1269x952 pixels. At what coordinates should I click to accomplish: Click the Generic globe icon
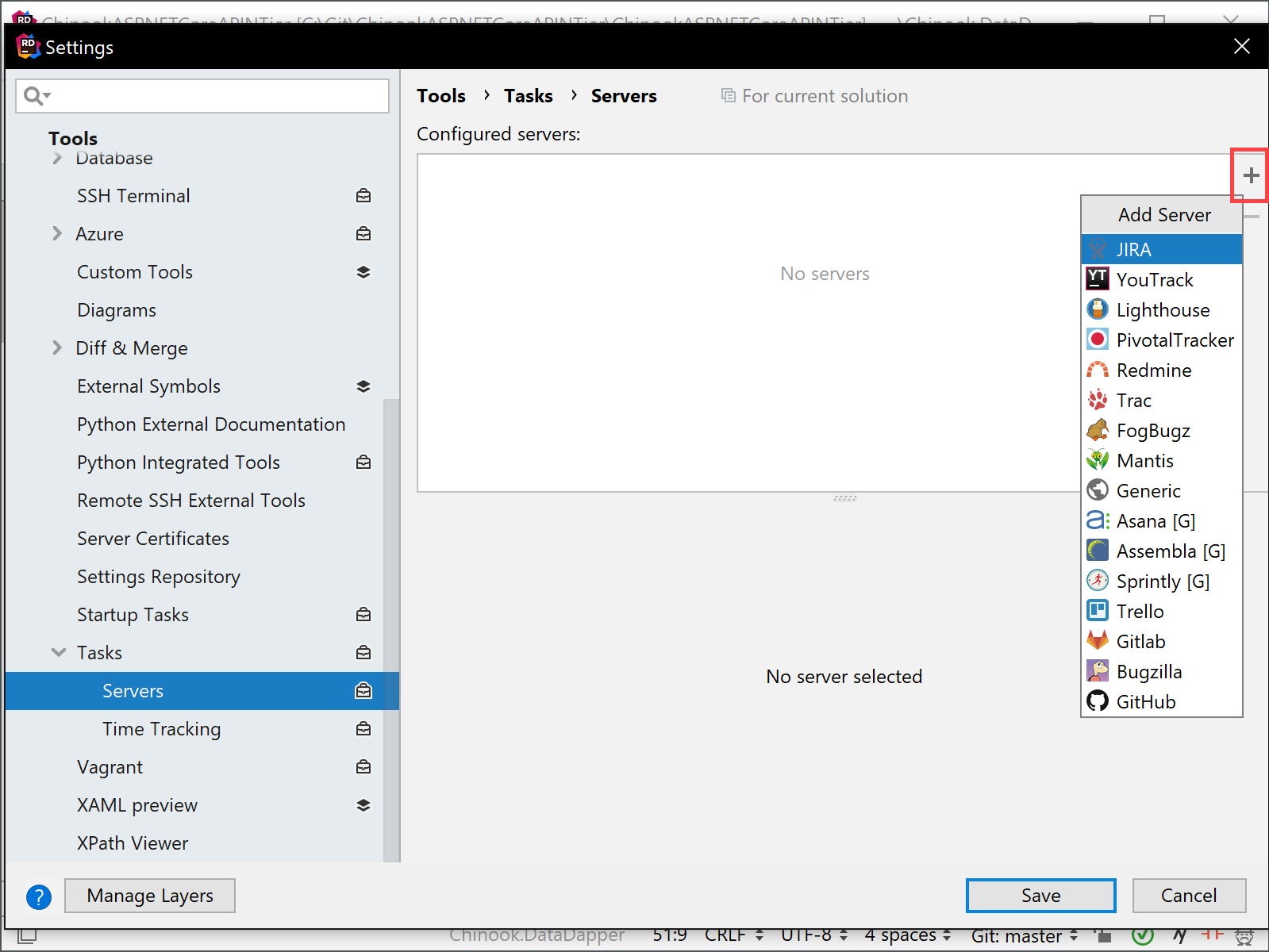pos(1098,490)
